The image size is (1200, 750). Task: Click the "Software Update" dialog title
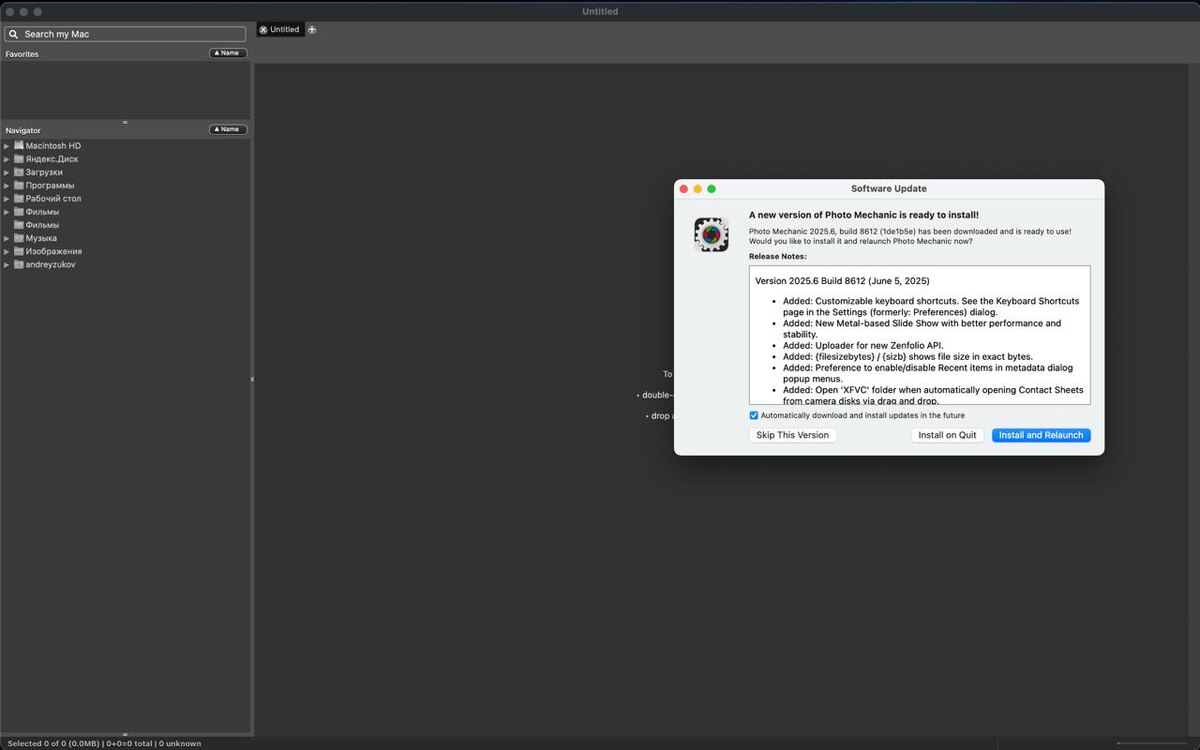pyautogui.click(x=889, y=189)
